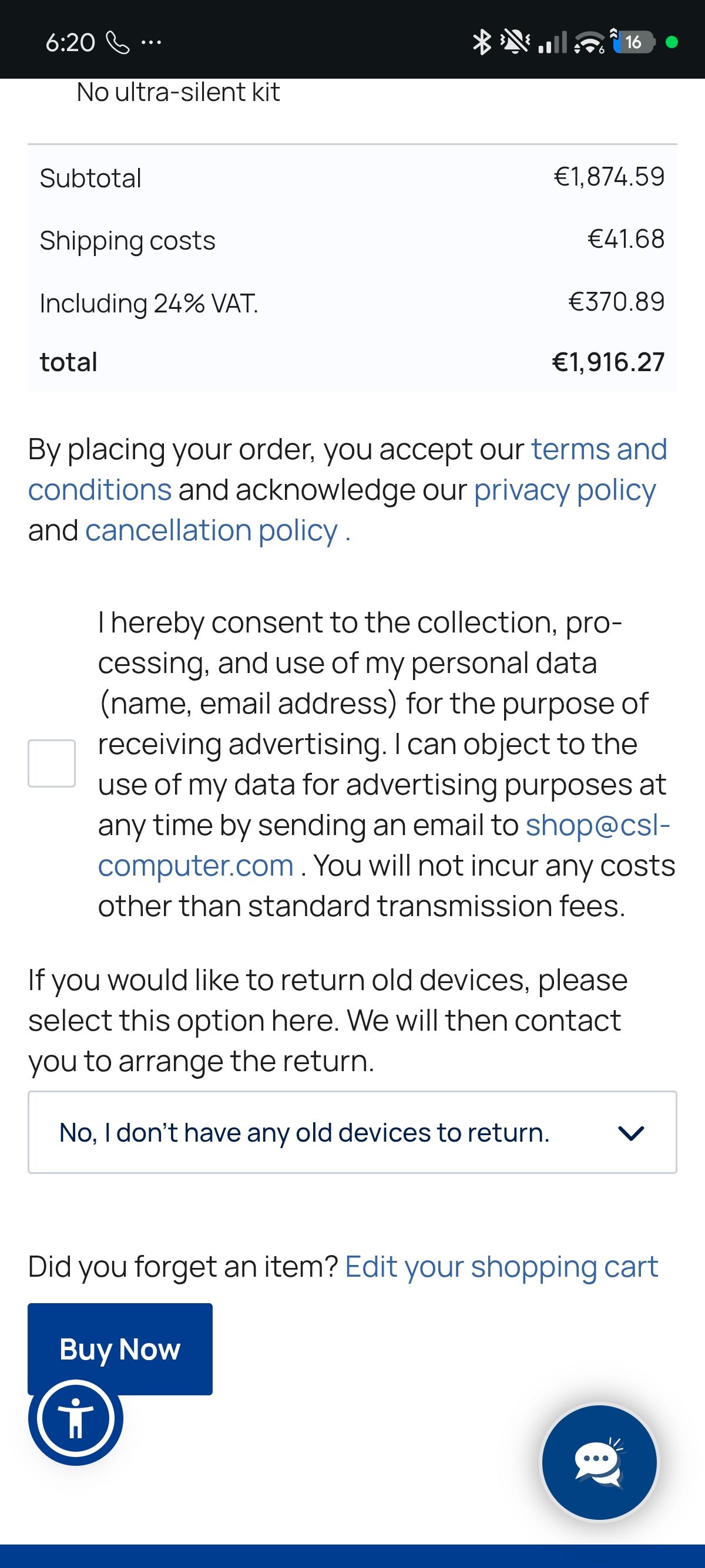Screen dimensions: 705x1568
Task: Tap the cellular signal bars icon
Action: 552,43
